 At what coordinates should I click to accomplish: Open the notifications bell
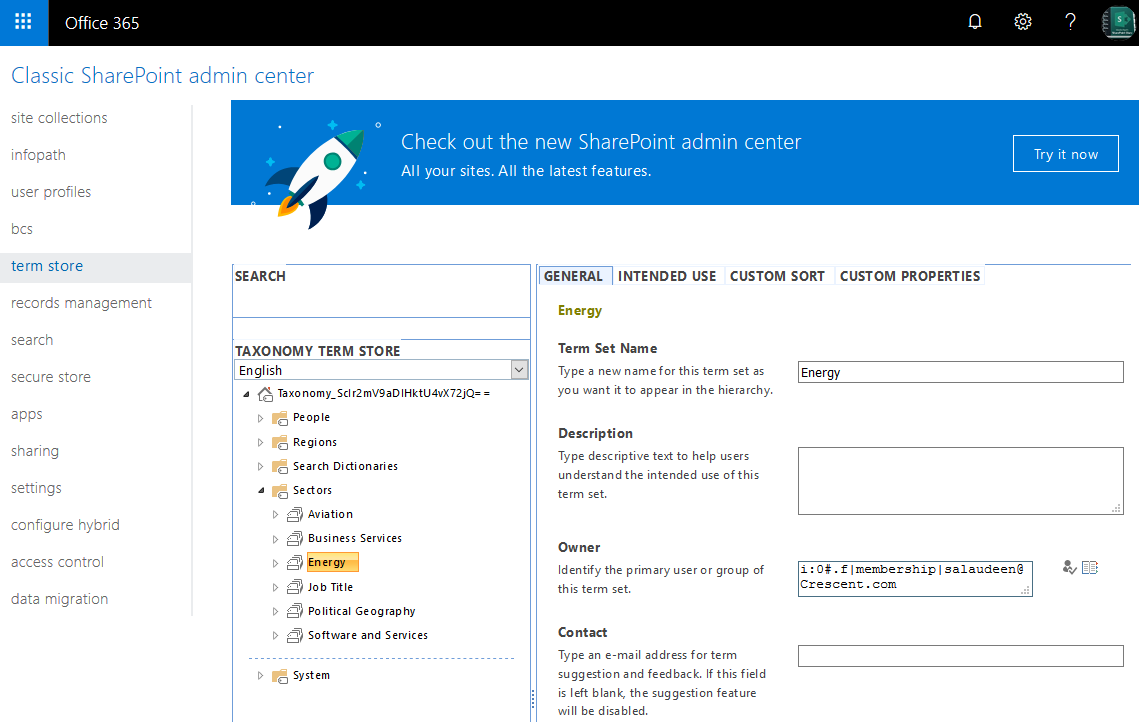[x=975, y=22]
